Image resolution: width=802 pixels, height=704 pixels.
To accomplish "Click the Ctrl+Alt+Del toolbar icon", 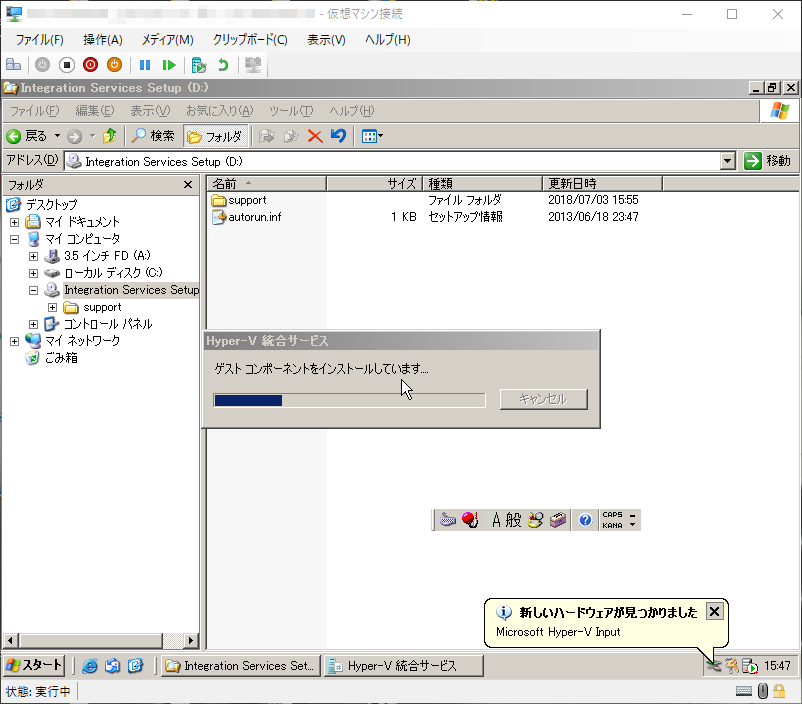I will pos(13,65).
